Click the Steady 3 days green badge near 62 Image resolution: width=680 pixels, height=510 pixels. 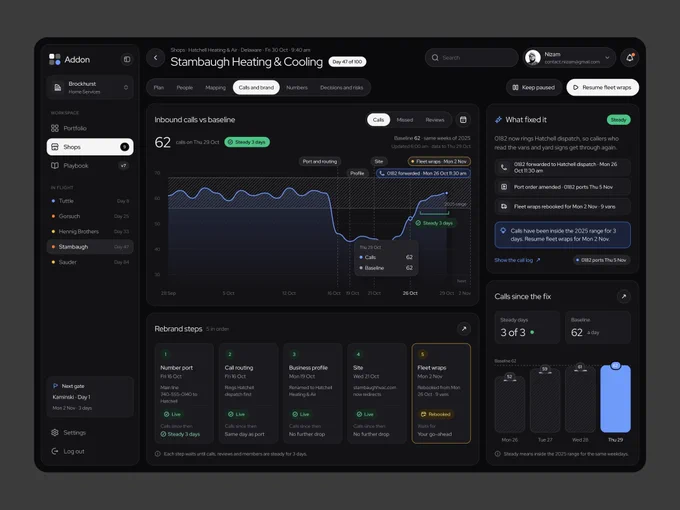tap(247, 142)
